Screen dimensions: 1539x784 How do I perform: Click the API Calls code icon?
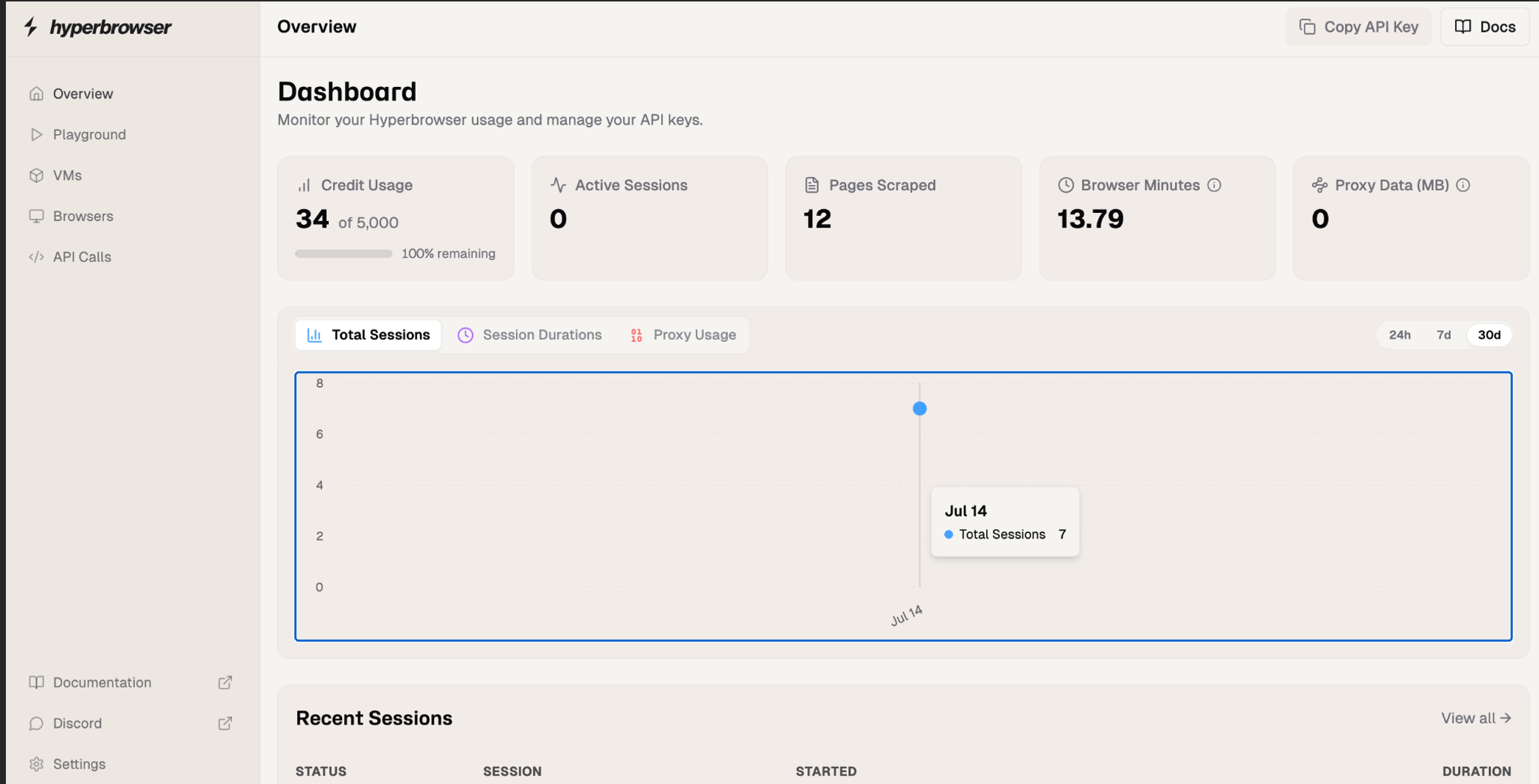pos(36,257)
